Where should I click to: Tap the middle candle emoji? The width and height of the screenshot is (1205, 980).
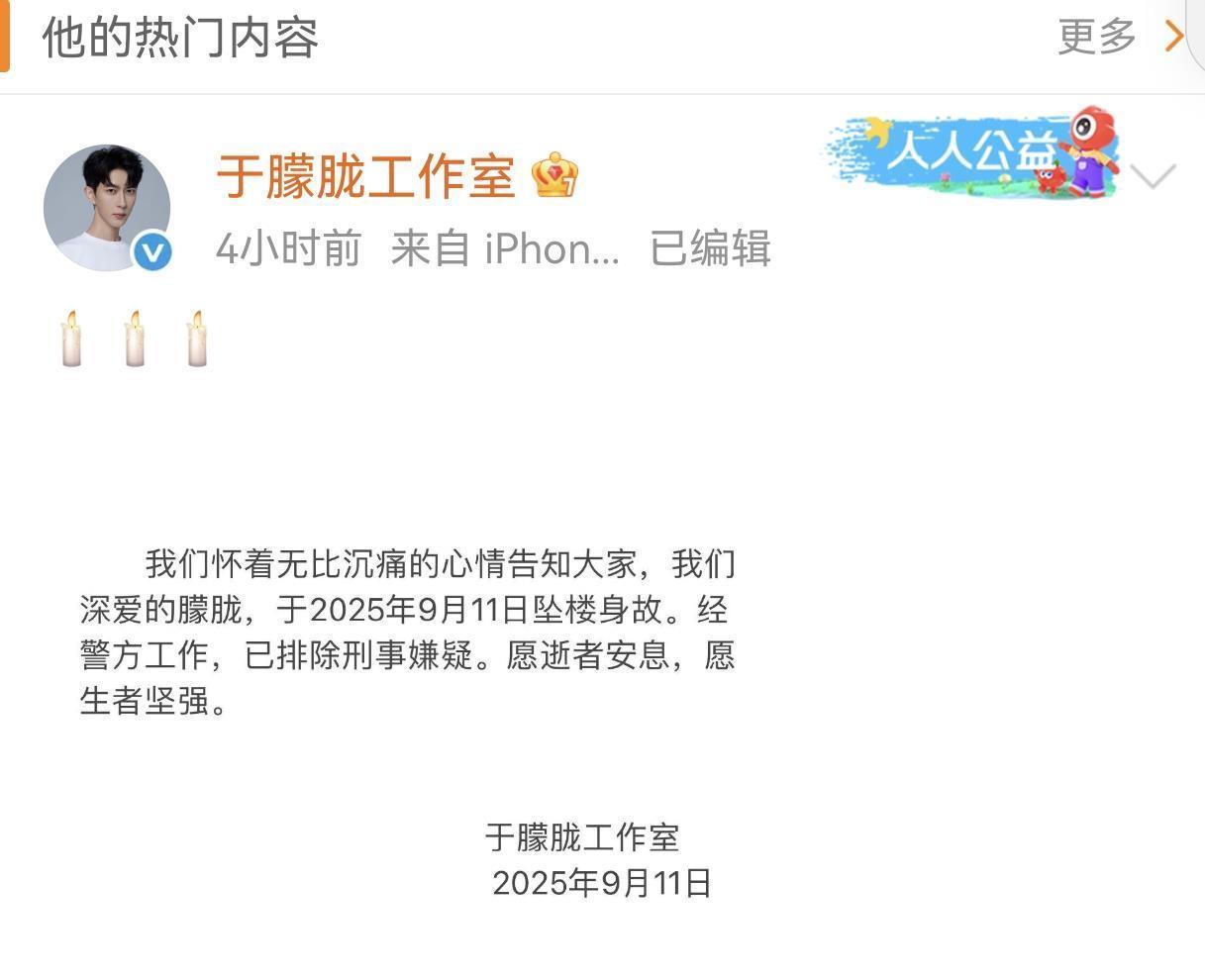[135, 339]
